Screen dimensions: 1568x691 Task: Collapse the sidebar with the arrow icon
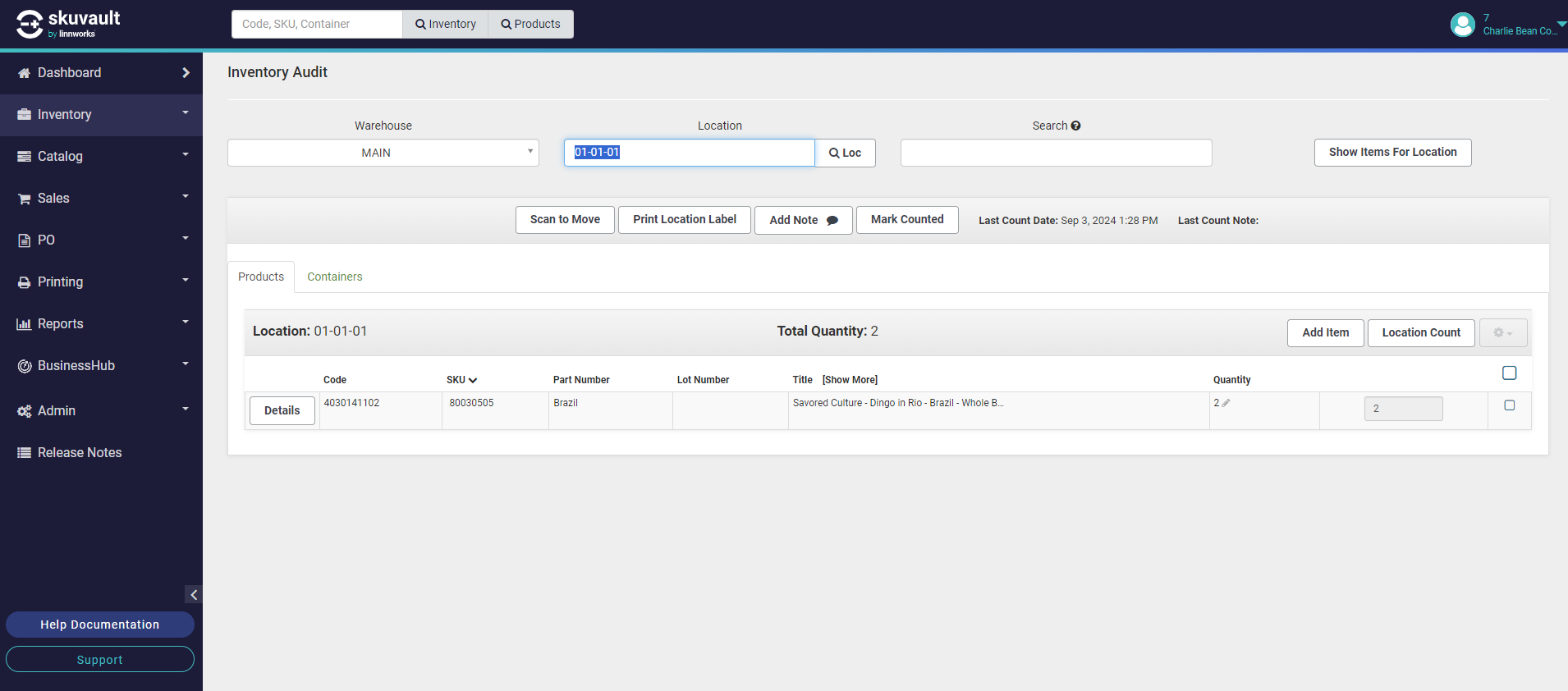click(x=194, y=595)
